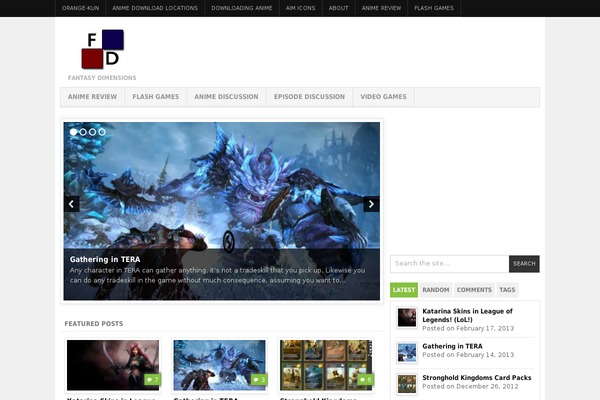Open featured Stronghold Kingdoms cards image
The height and width of the screenshot is (400, 600).
pos(326,365)
